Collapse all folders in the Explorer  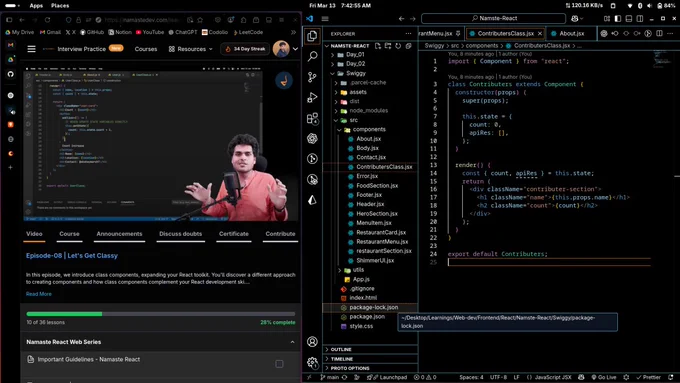tap(408, 46)
